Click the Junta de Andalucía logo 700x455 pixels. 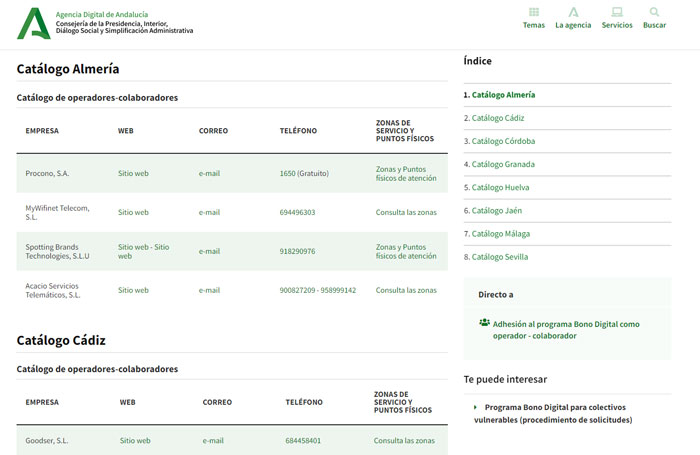[x=33, y=22]
